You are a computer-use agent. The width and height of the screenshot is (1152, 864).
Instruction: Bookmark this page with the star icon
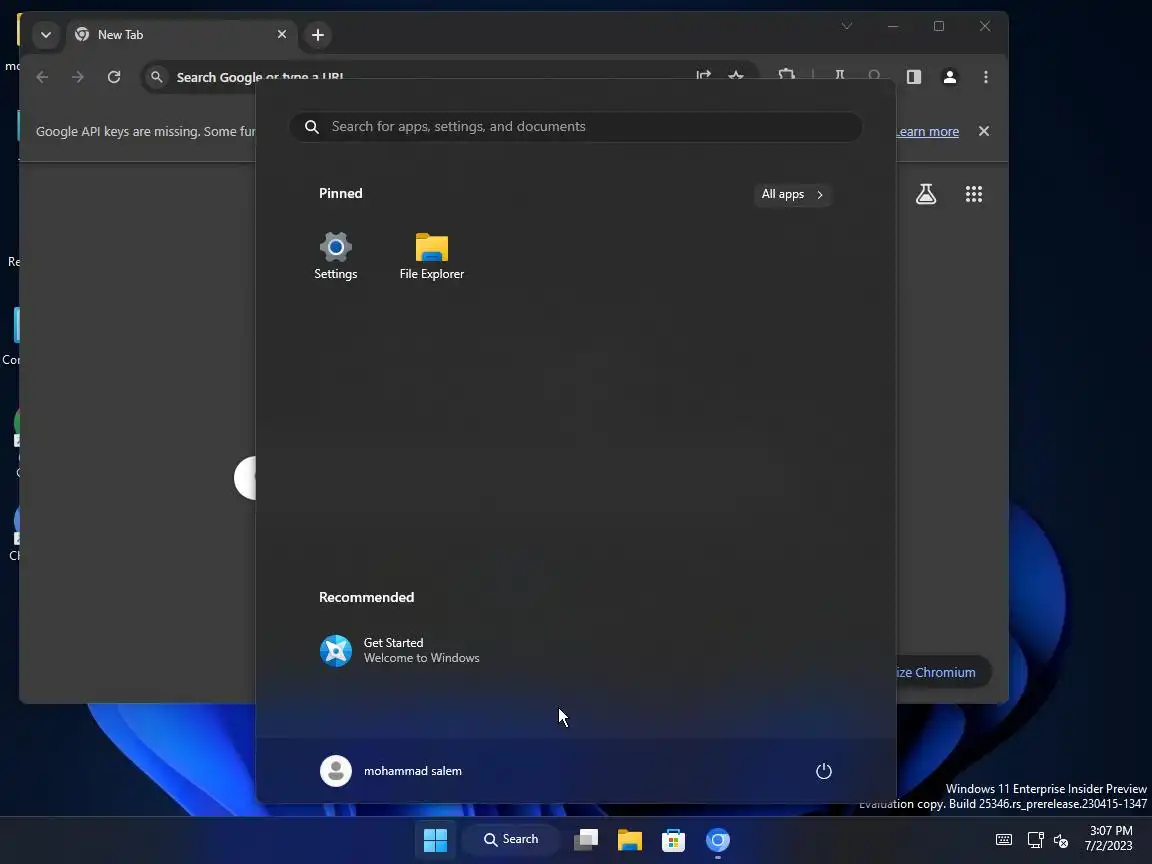click(735, 73)
